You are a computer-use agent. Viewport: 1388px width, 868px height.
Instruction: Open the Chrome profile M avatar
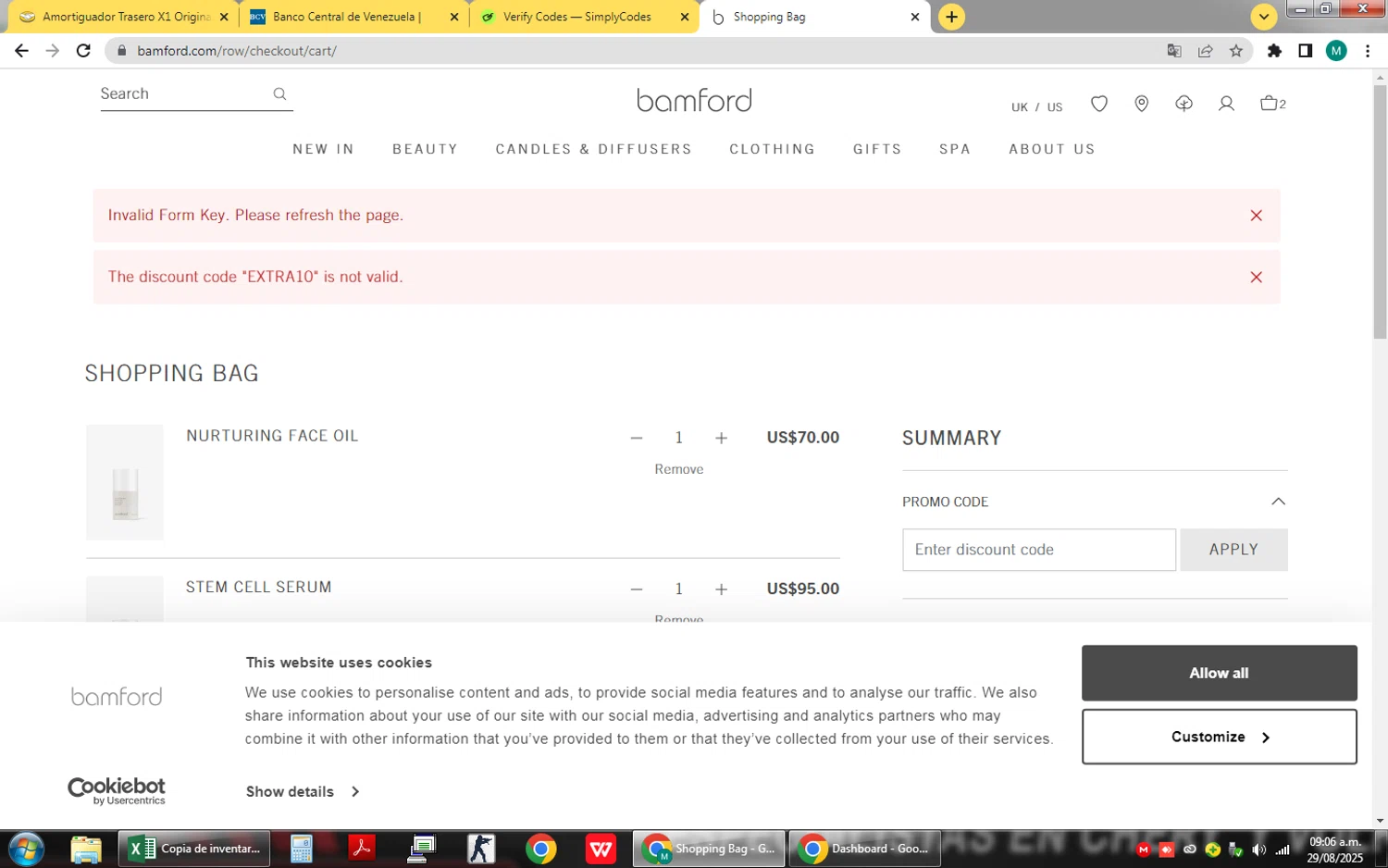click(1336, 51)
